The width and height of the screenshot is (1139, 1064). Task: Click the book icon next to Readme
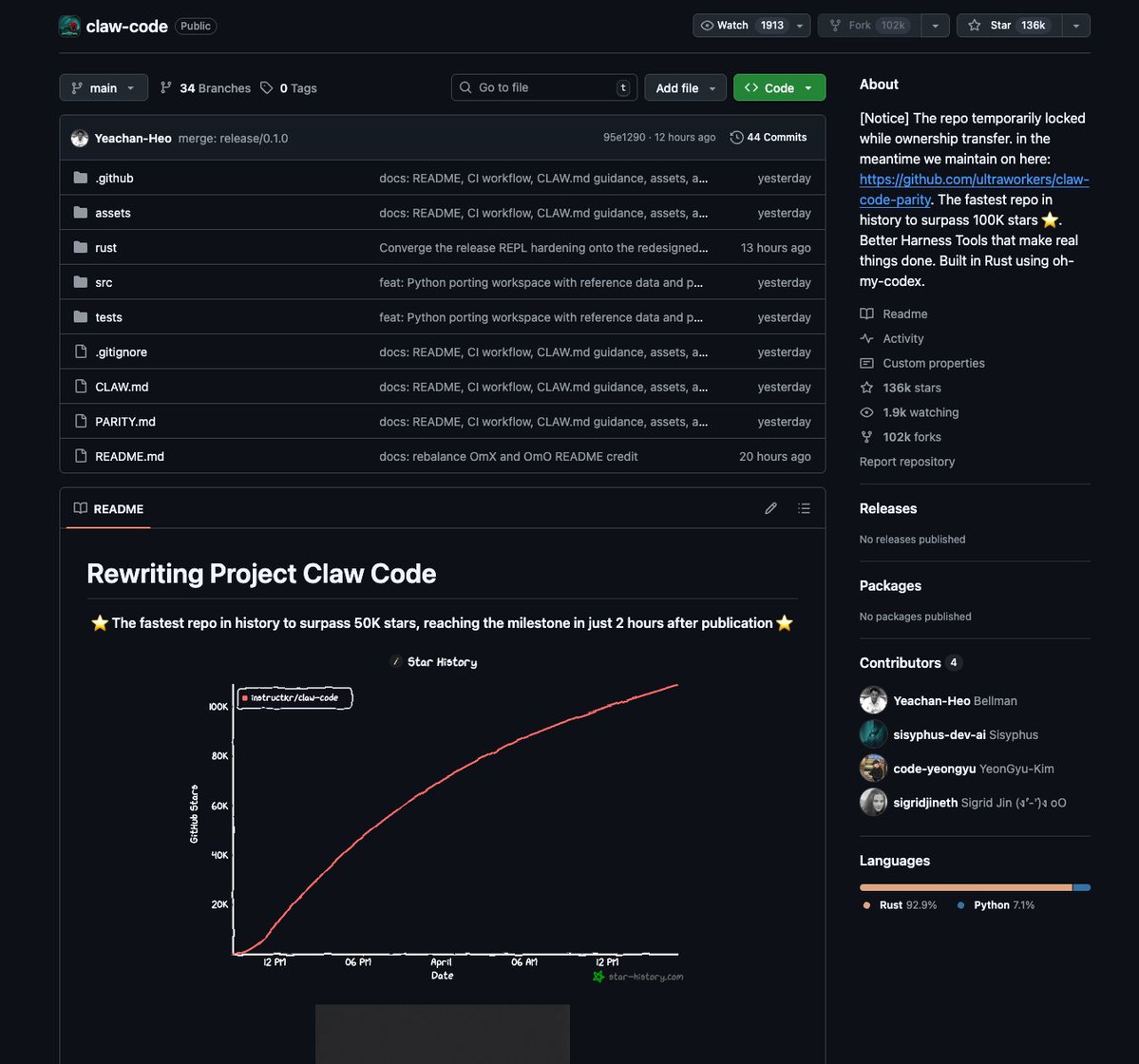(866, 313)
